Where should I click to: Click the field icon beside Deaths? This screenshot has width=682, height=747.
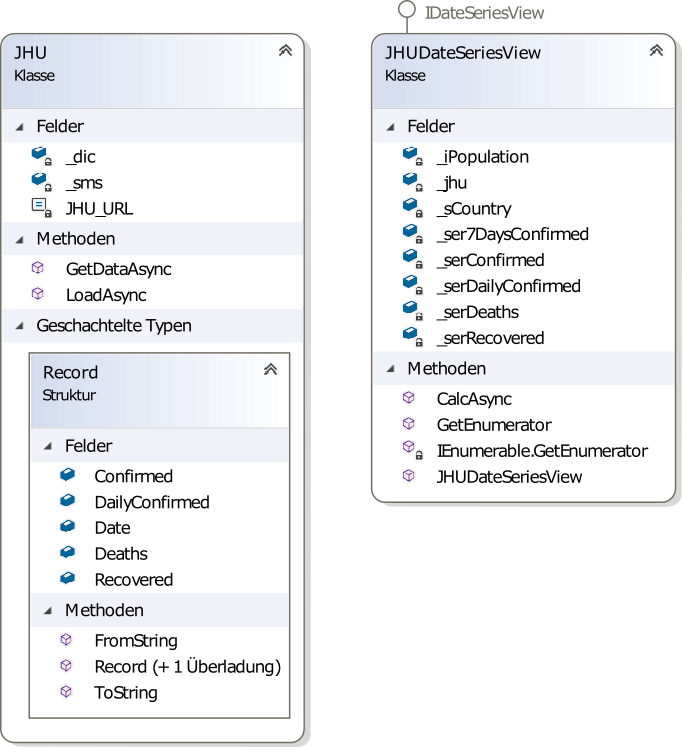pos(68,552)
